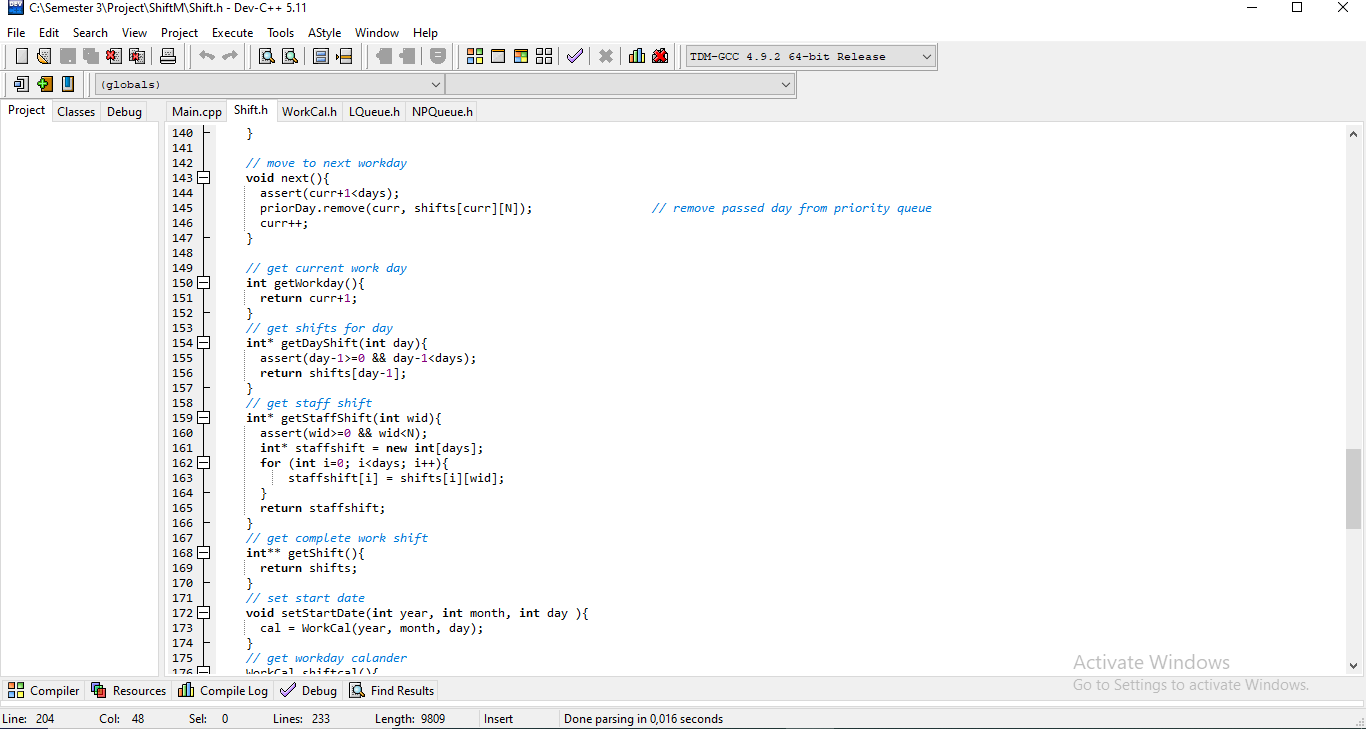
Task: Click the Undo arrow icon
Action: (207, 56)
